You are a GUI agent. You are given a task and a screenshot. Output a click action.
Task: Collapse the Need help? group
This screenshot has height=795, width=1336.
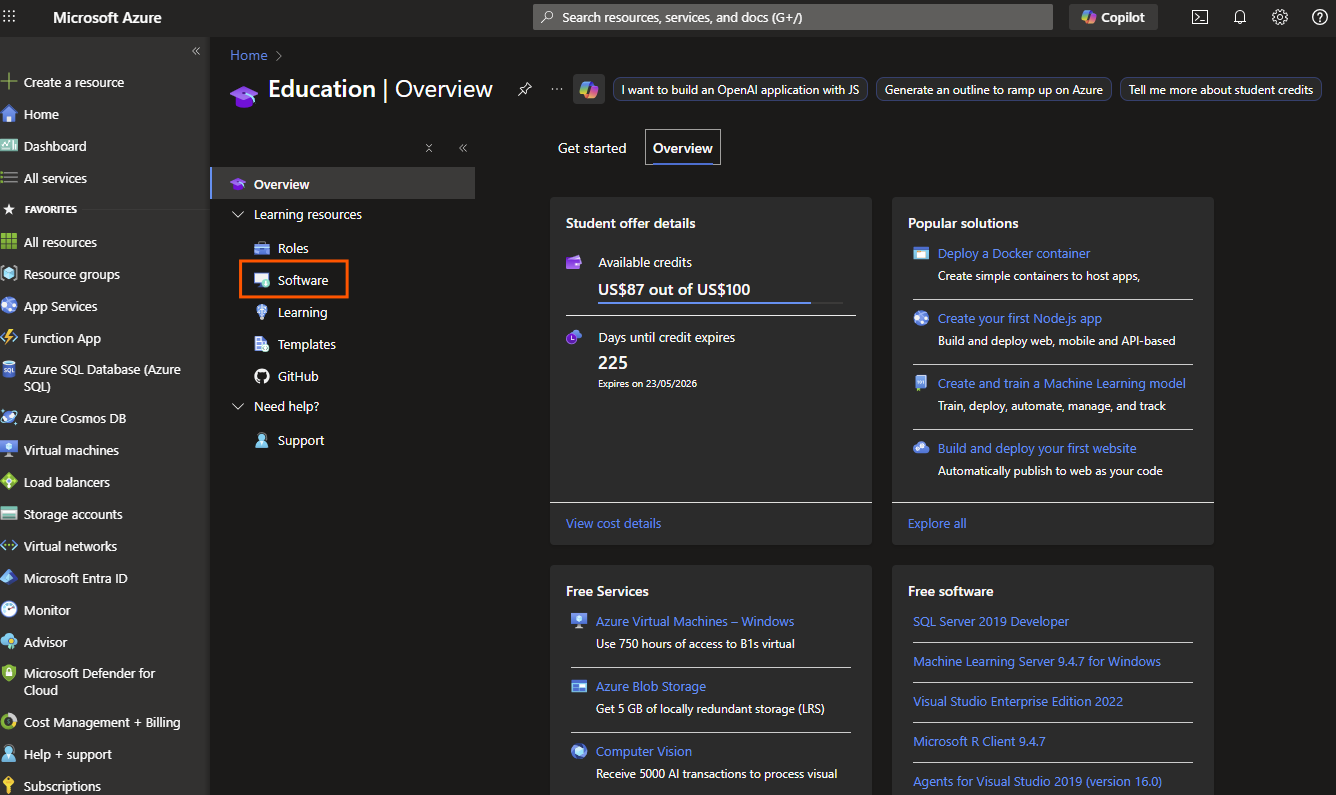[x=238, y=407]
